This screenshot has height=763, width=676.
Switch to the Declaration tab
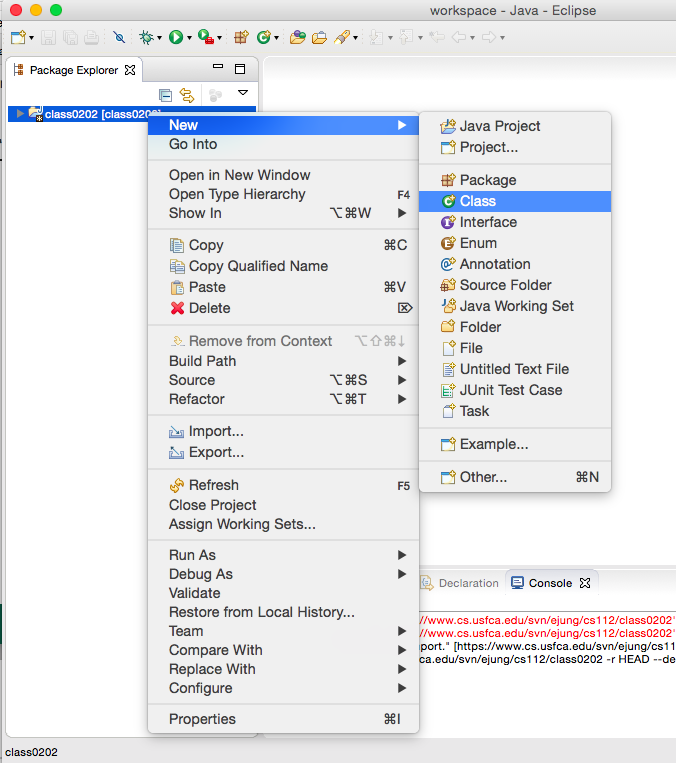click(x=460, y=583)
